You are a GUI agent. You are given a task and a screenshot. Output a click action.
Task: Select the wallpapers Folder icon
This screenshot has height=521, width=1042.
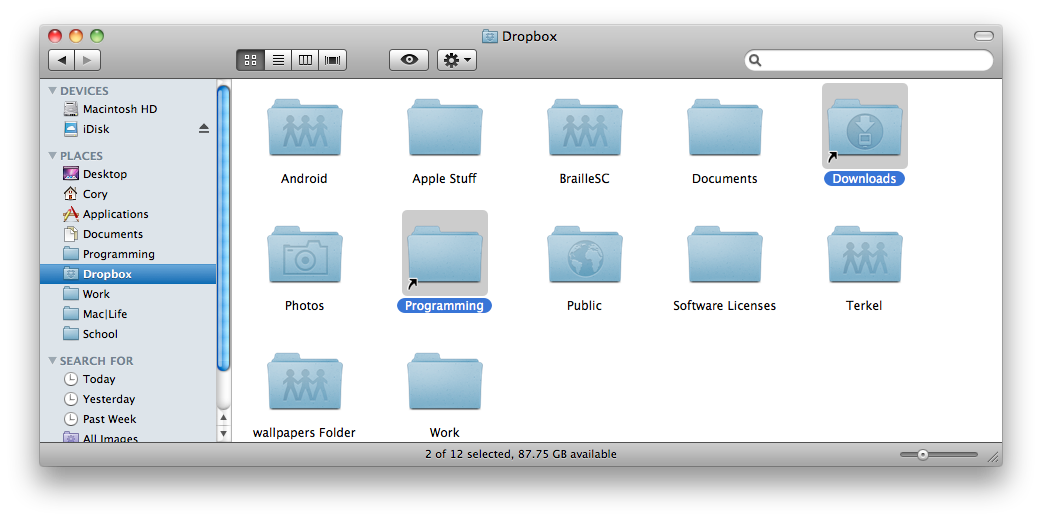coord(305,382)
